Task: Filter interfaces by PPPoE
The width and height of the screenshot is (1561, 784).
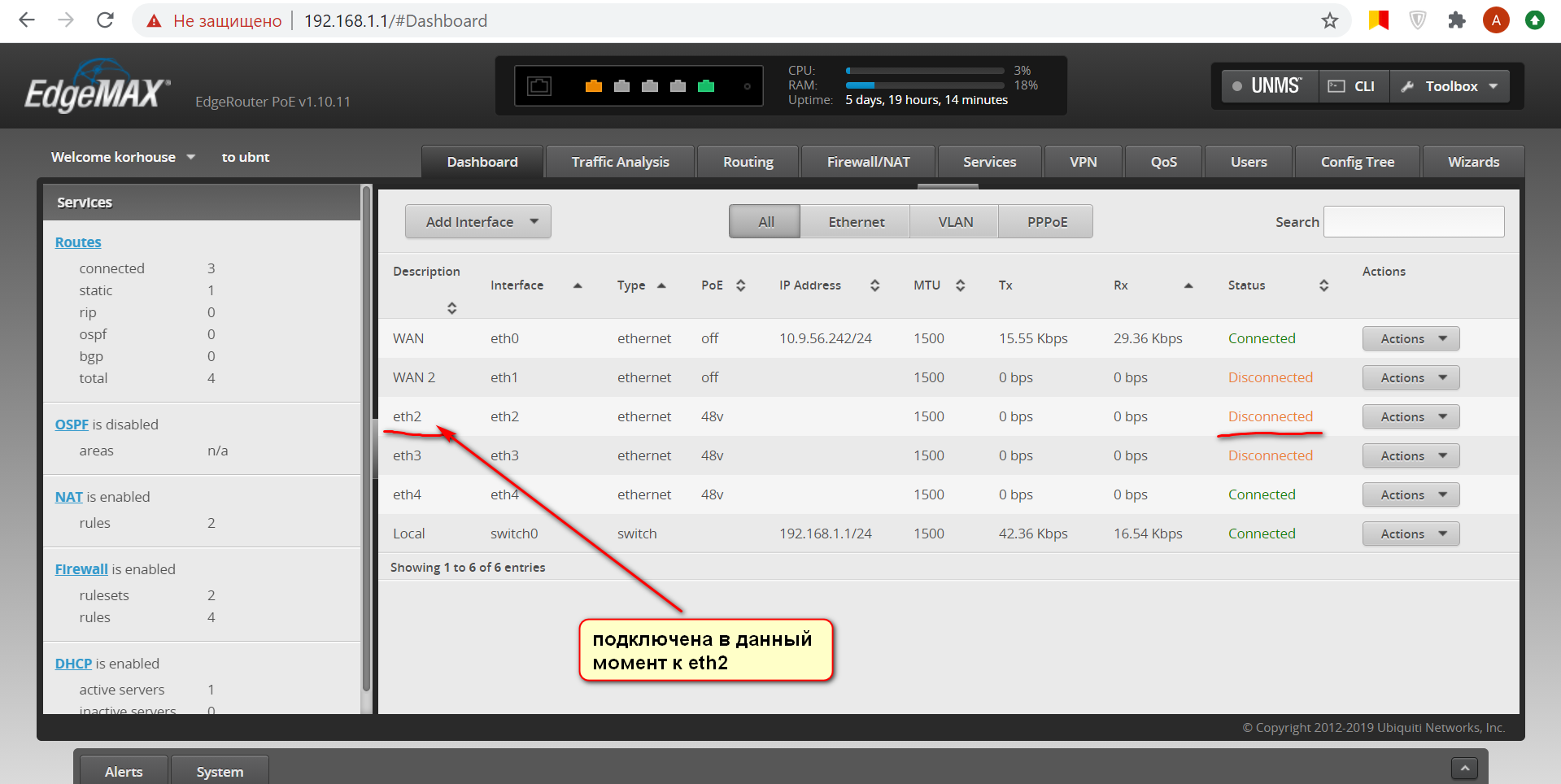Action: click(1046, 221)
